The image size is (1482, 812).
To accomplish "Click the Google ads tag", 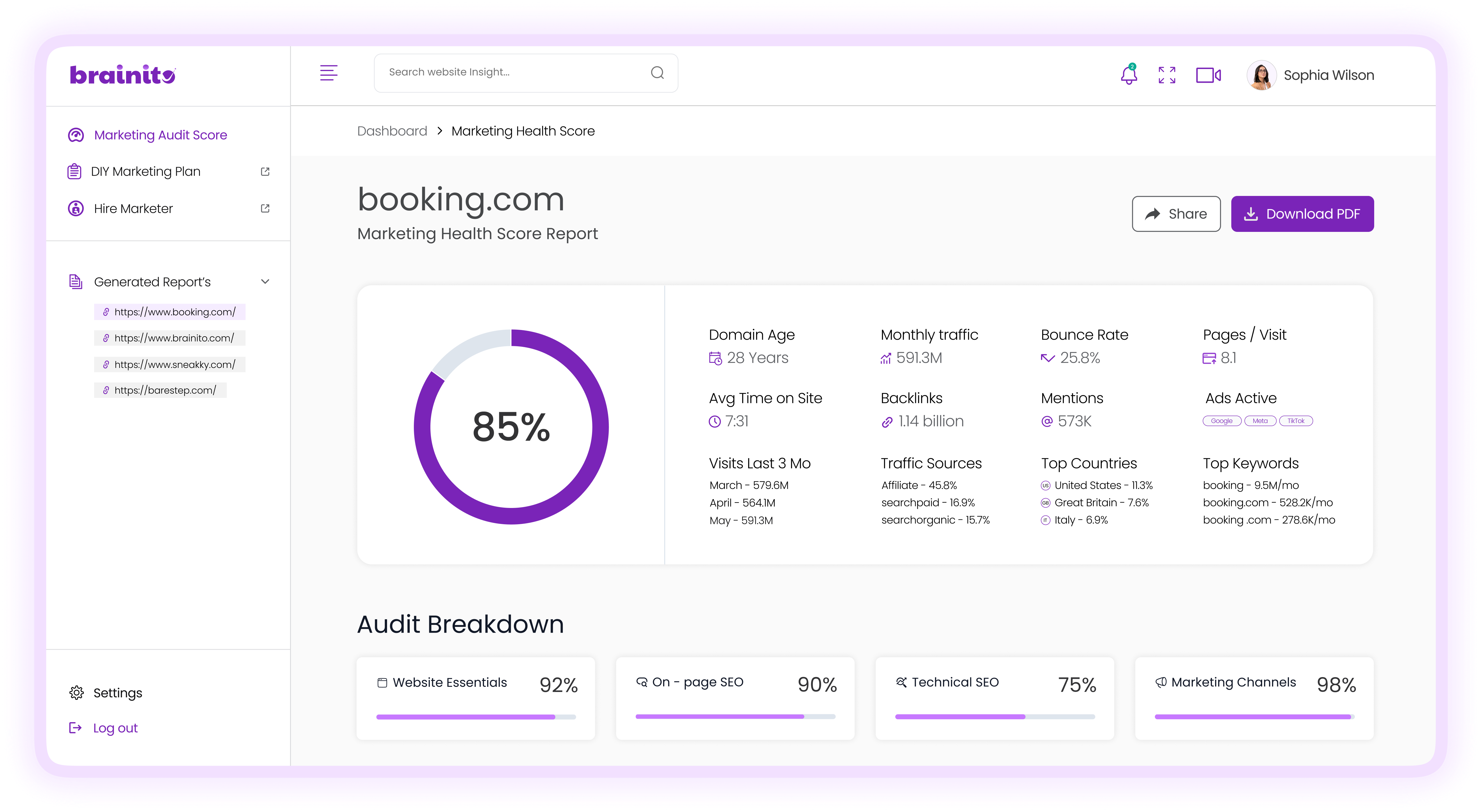I will click(x=1221, y=421).
